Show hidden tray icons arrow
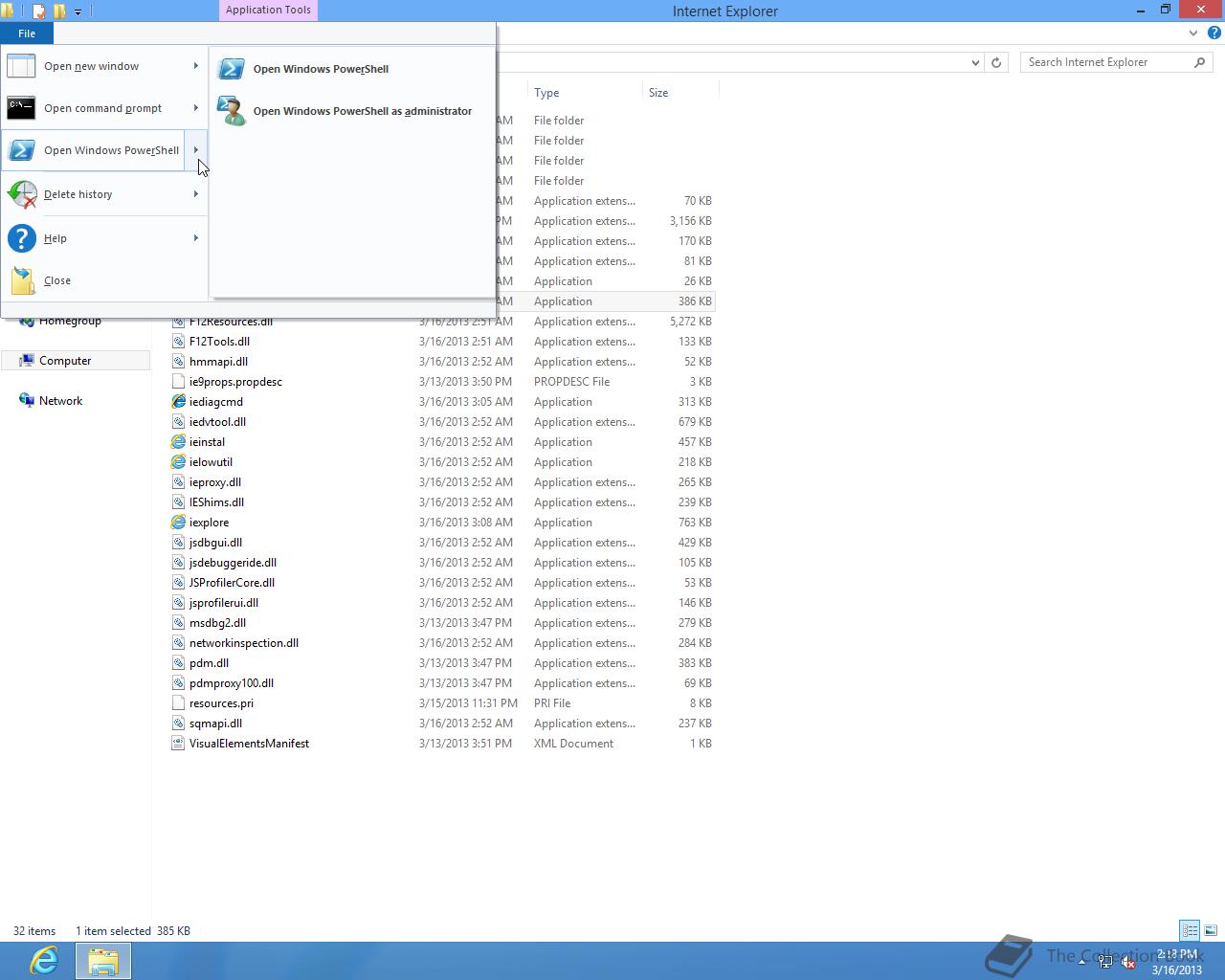The image size is (1225, 980). click(x=1082, y=963)
